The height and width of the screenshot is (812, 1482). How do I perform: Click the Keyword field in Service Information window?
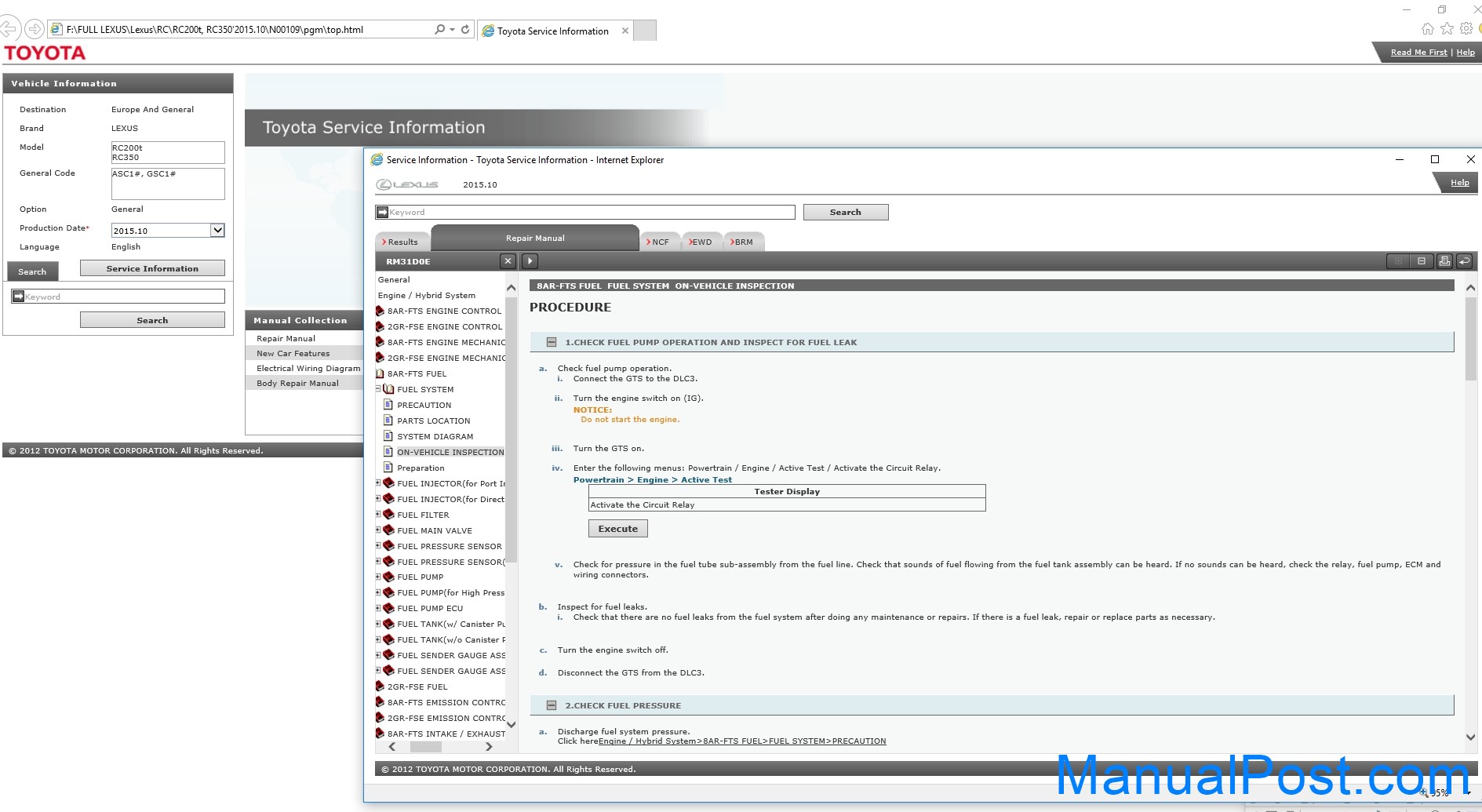585,212
